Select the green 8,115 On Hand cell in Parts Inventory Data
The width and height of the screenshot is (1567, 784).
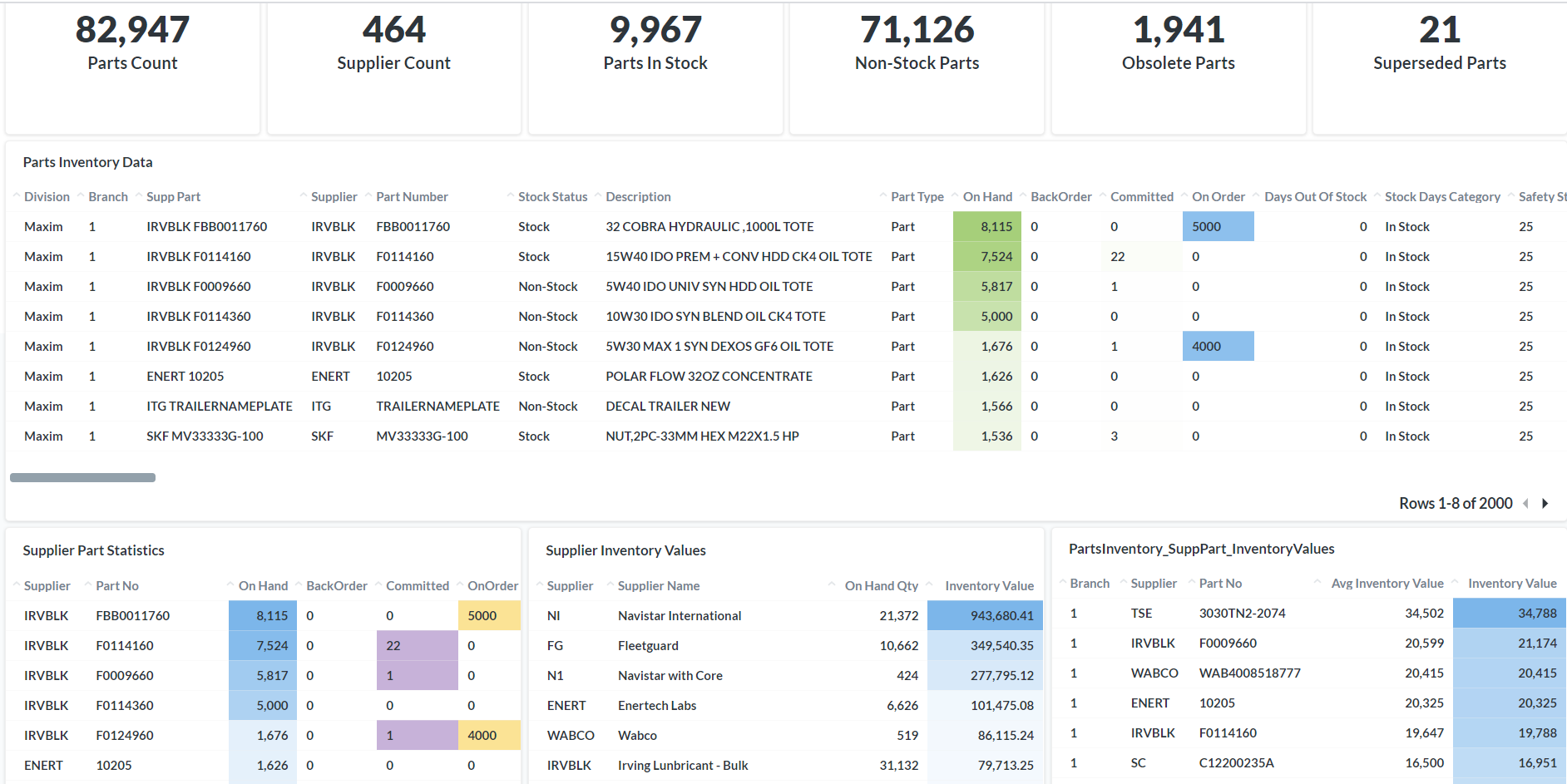point(986,227)
